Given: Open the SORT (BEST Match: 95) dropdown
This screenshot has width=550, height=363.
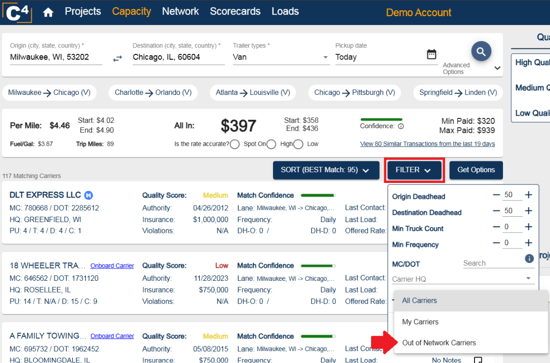Looking at the screenshot, I should pos(326,170).
